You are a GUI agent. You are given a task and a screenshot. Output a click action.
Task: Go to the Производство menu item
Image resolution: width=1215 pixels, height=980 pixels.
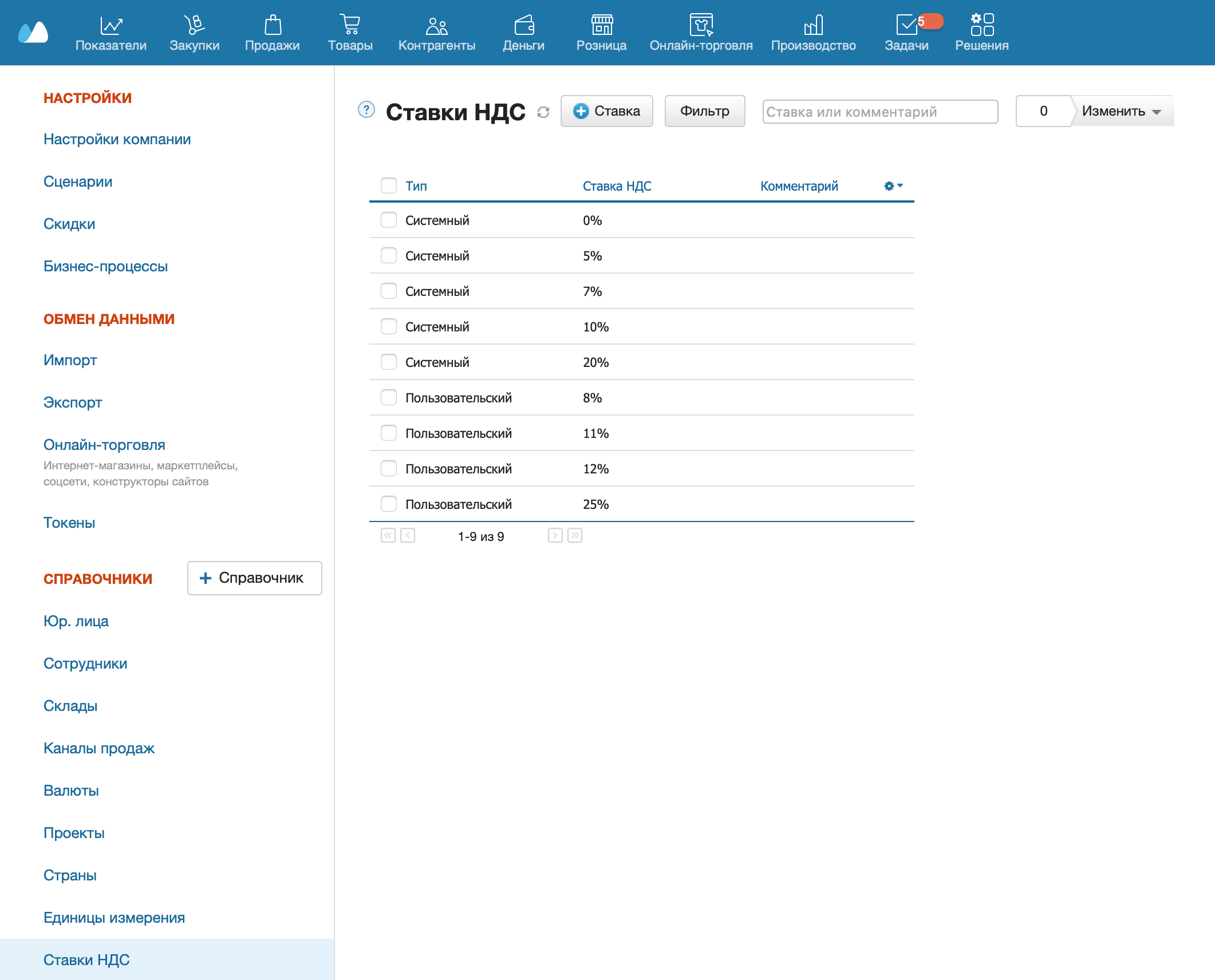tap(813, 33)
